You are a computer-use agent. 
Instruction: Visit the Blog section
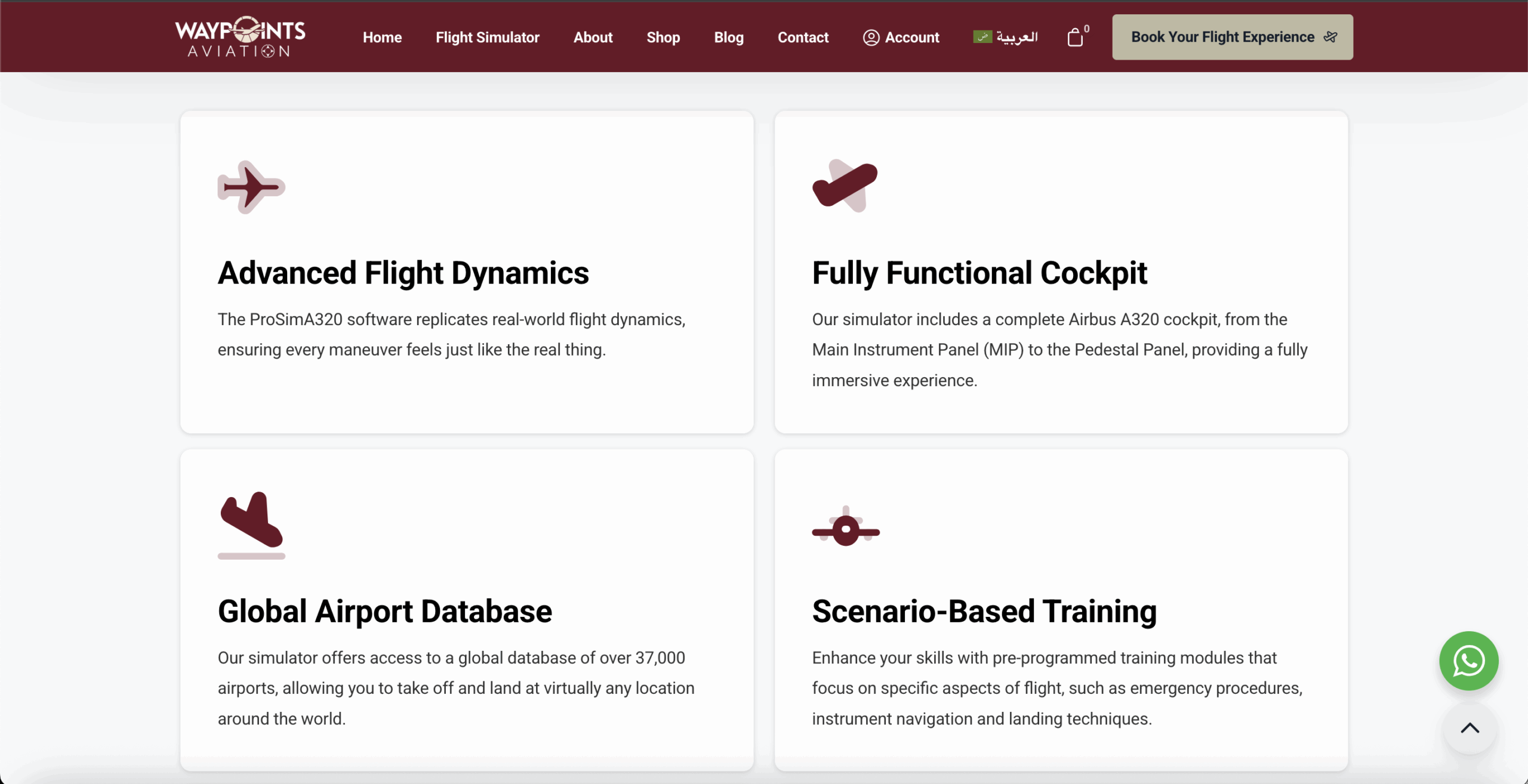tap(729, 37)
